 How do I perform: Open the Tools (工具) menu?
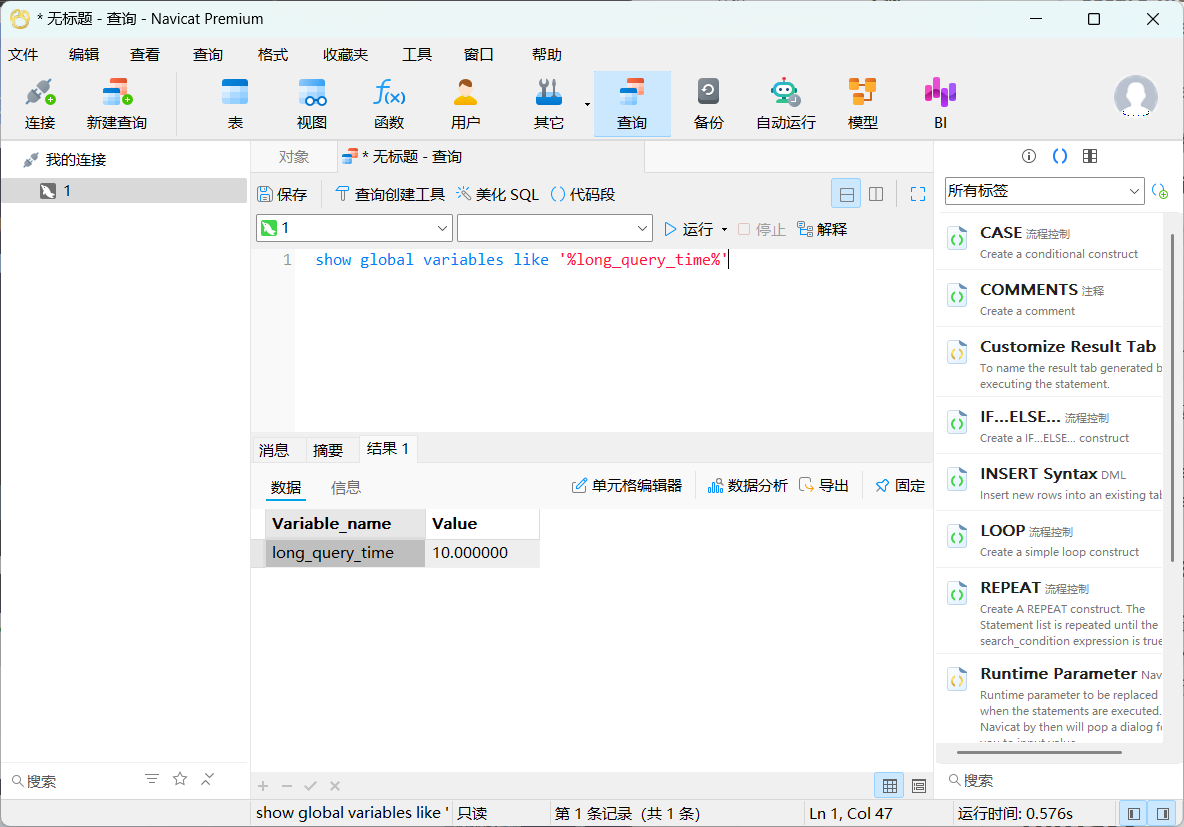(416, 55)
